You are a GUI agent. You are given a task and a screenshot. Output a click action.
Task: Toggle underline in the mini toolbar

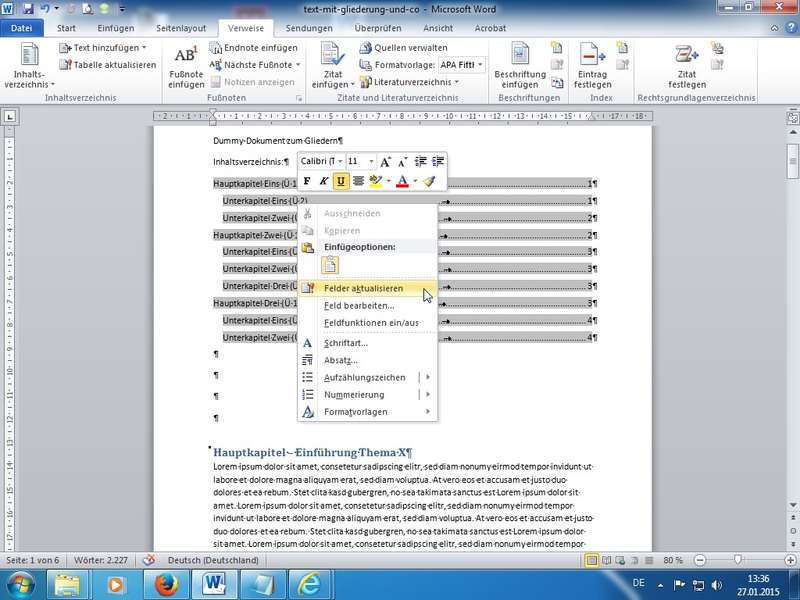click(341, 181)
